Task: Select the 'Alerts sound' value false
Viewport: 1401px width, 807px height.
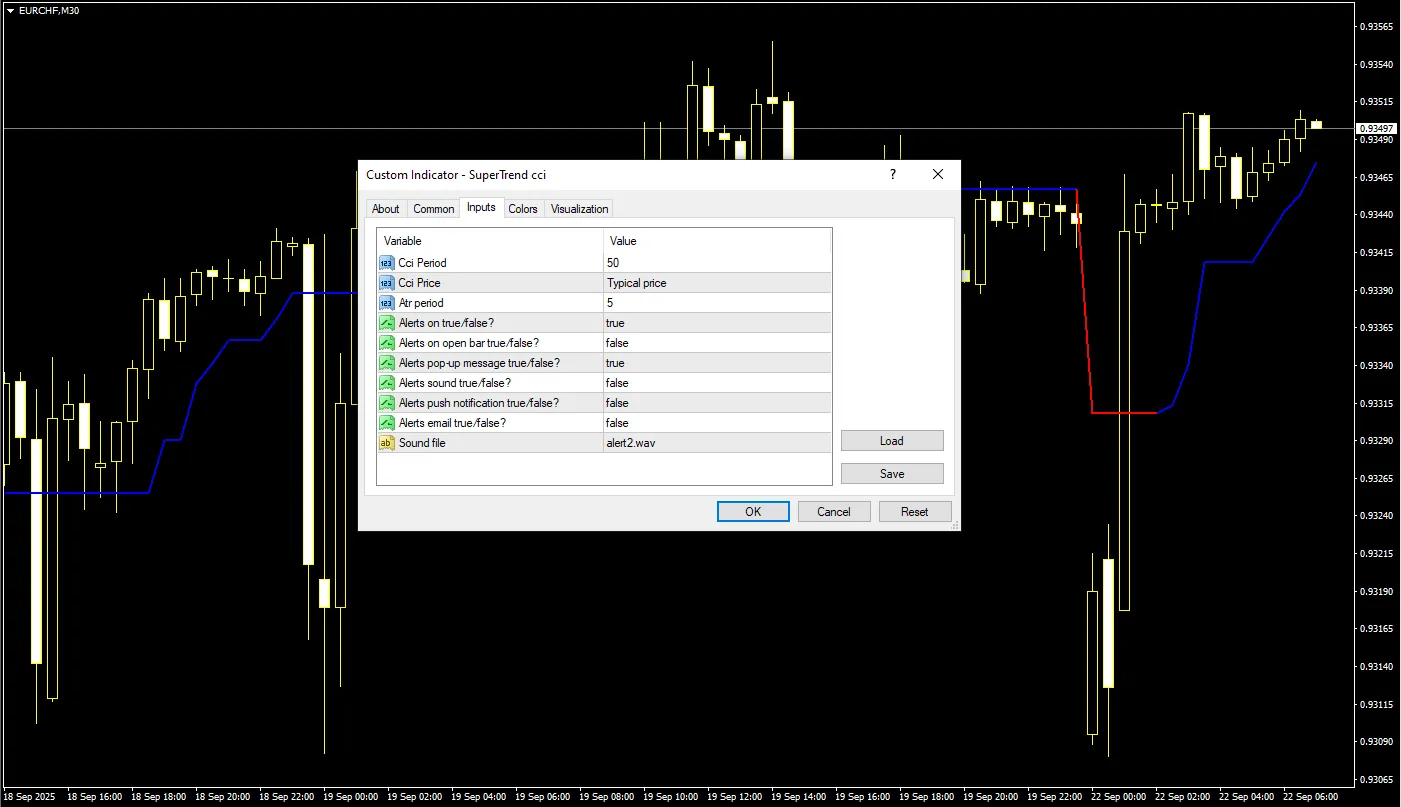Action: (717, 383)
